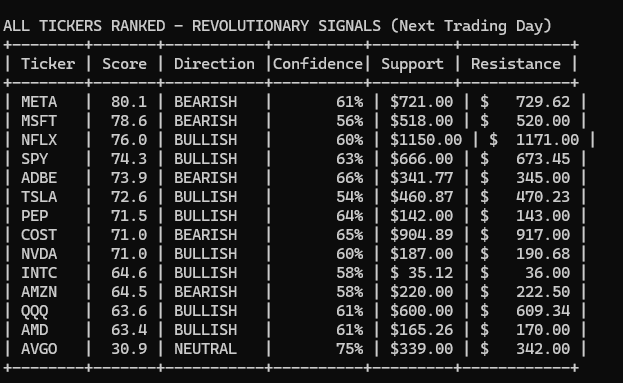623x383 pixels.
Task: Click the Support column header
Action: [x=412, y=64]
